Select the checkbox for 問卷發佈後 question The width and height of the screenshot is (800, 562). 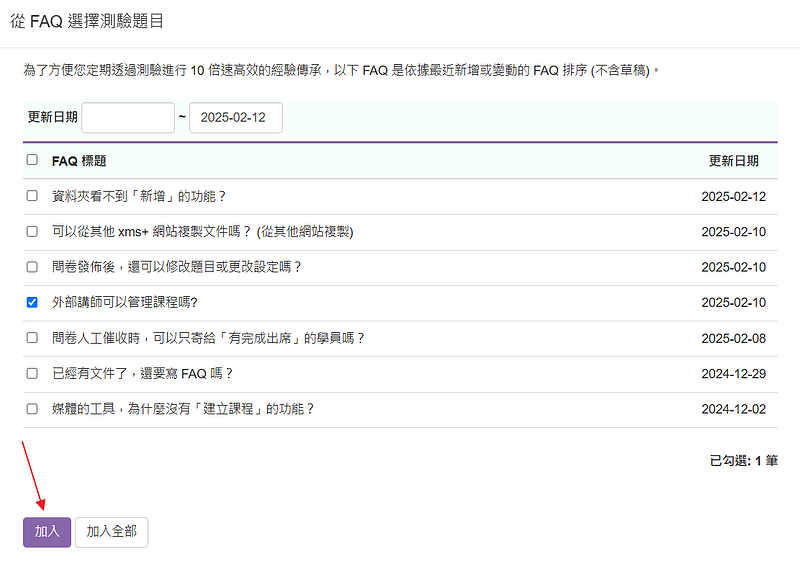click(32, 267)
